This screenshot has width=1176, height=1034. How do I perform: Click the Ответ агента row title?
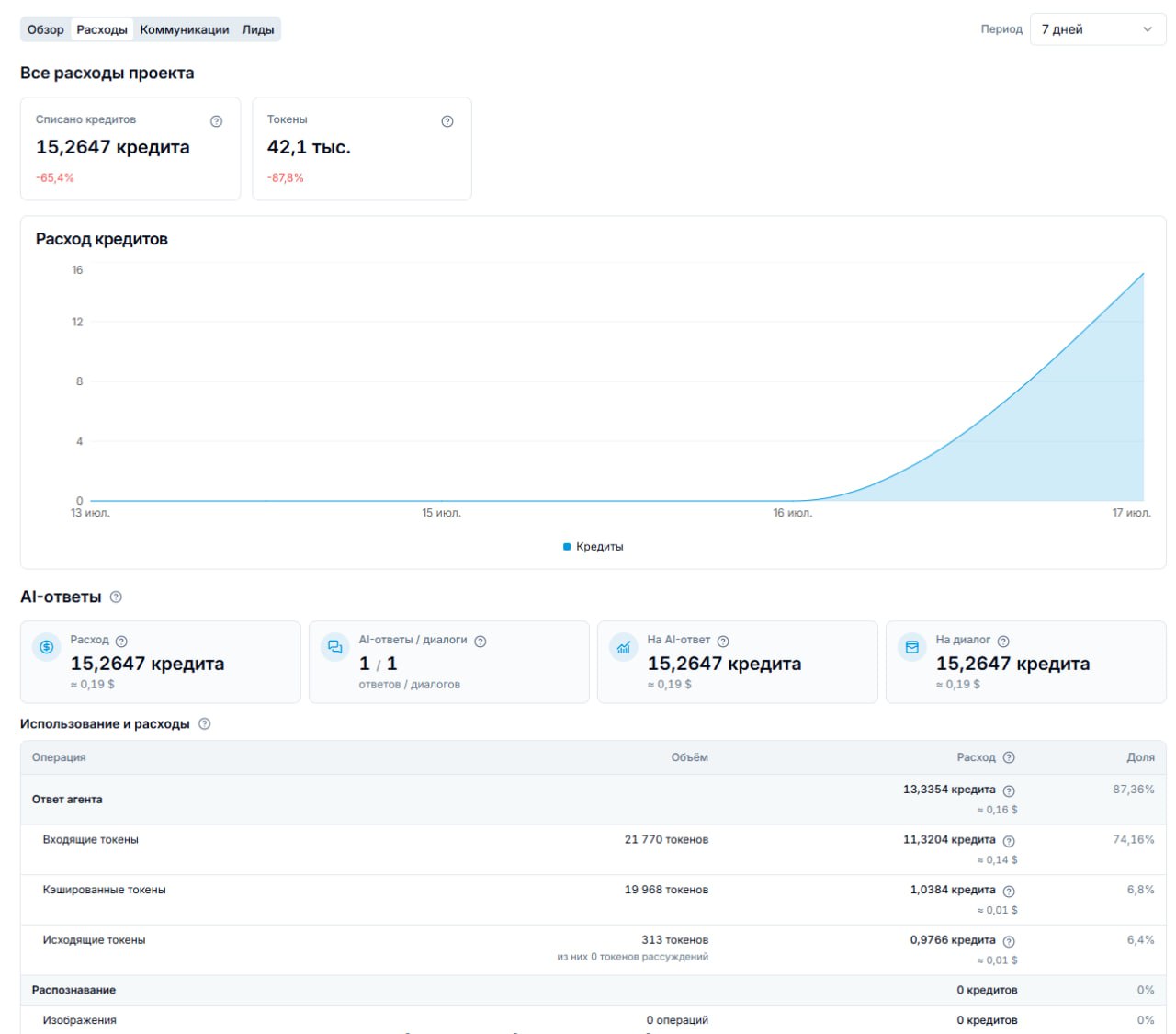coord(67,800)
